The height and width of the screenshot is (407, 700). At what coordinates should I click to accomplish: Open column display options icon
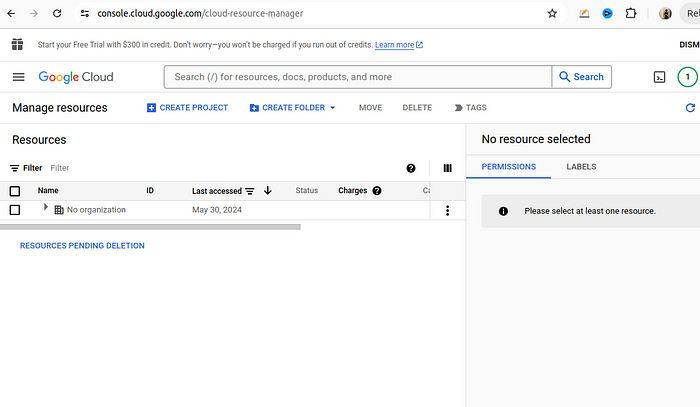click(x=447, y=168)
